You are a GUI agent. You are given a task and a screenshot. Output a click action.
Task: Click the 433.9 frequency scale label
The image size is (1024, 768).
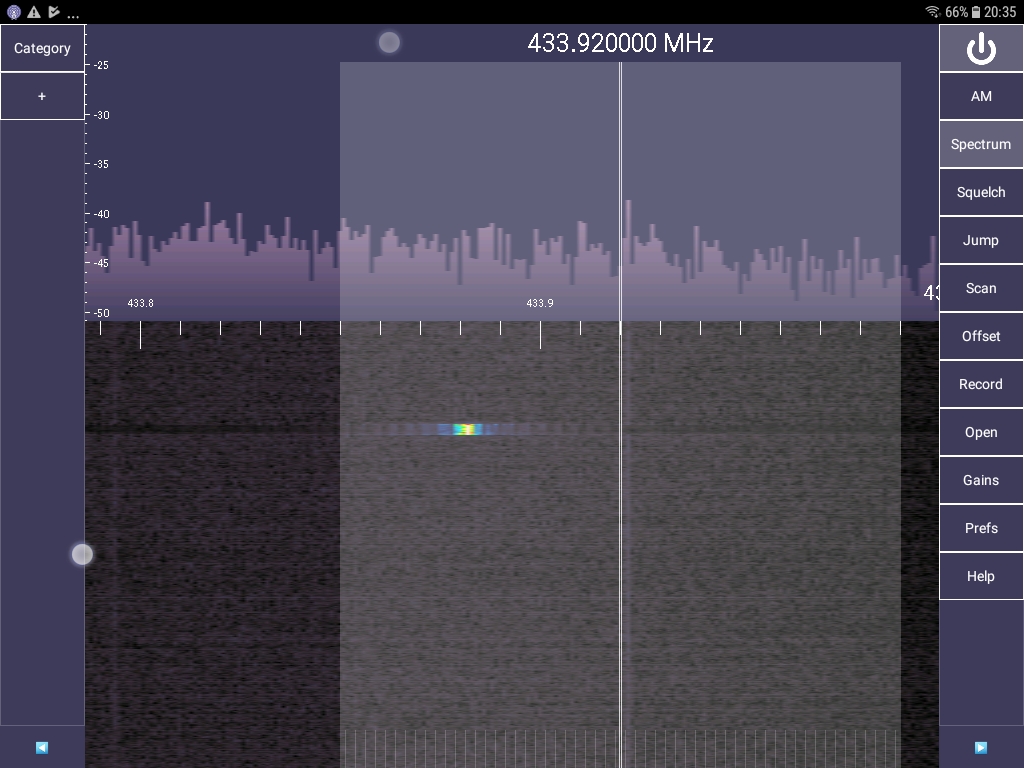539,303
